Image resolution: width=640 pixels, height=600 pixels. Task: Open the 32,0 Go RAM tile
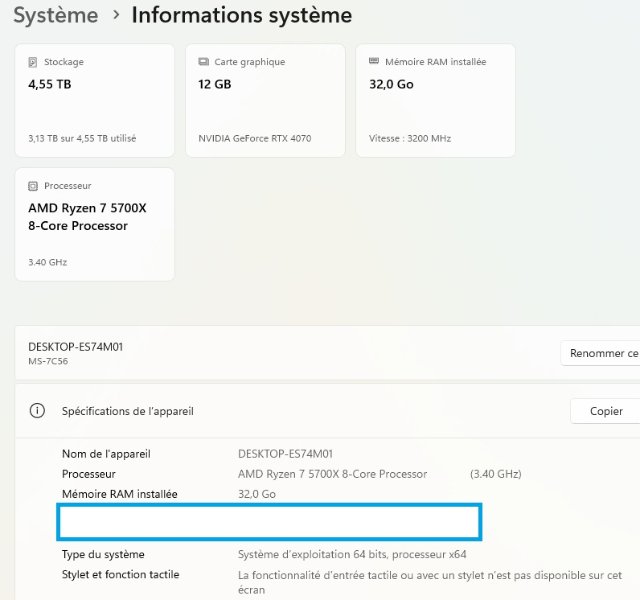(x=435, y=100)
